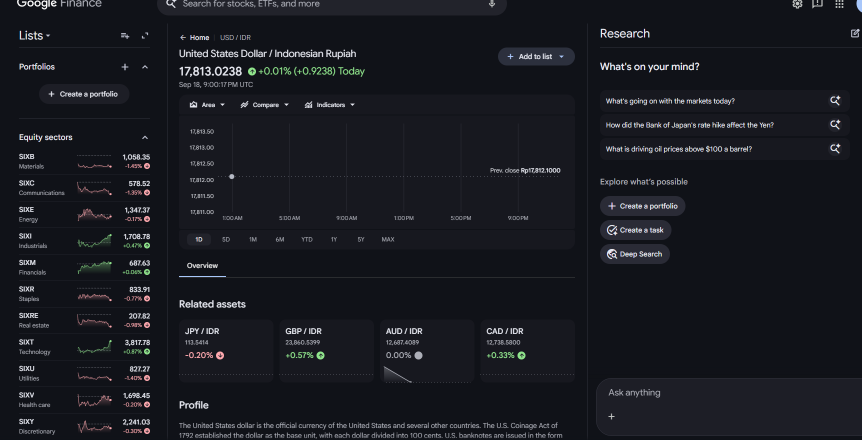Open the AUD / IDR related asset card
The width and height of the screenshot is (862, 440).
[x=427, y=351]
